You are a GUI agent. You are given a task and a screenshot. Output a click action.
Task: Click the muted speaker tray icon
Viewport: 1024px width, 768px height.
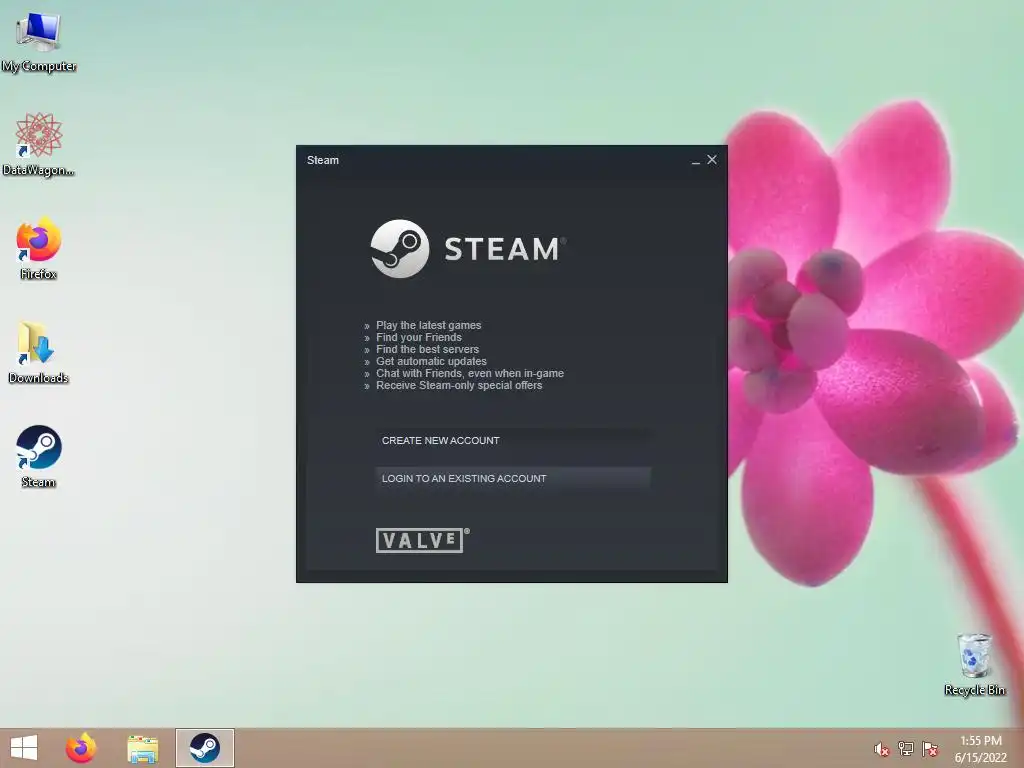coord(881,749)
